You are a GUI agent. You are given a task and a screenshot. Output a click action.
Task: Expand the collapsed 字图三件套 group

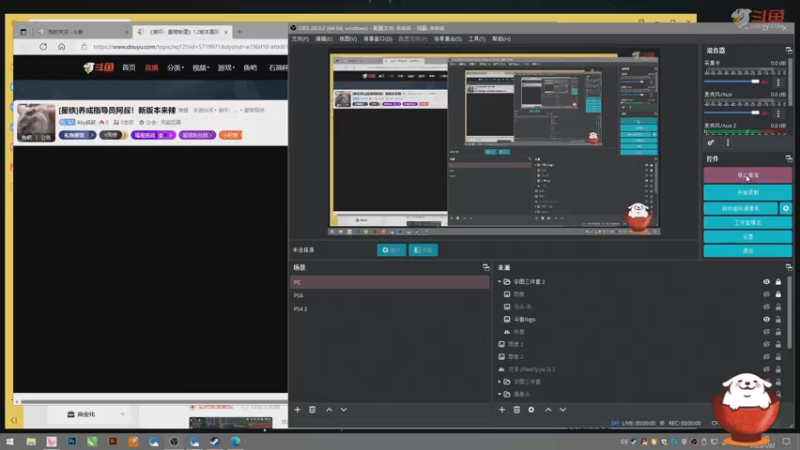[x=499, y=382]
